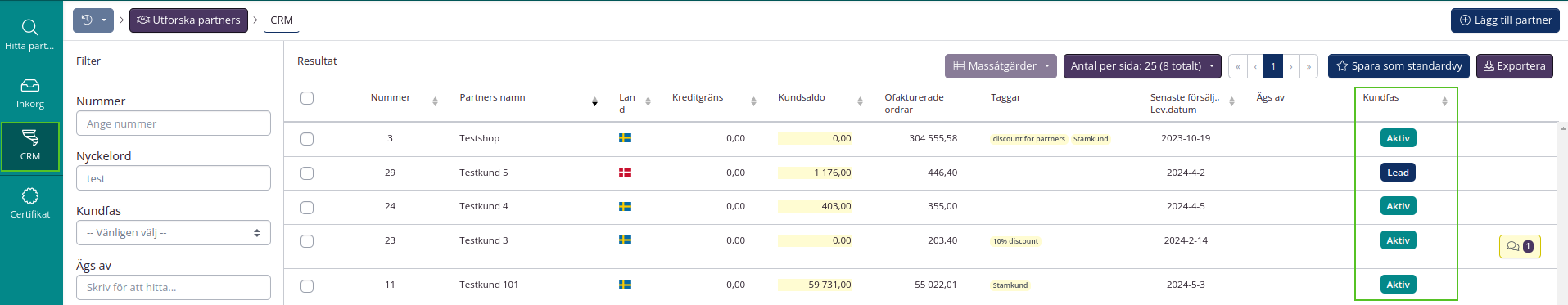1568x305 pixels.
Task: Sort by Nummer column arrows
Action: click(435, 101)
